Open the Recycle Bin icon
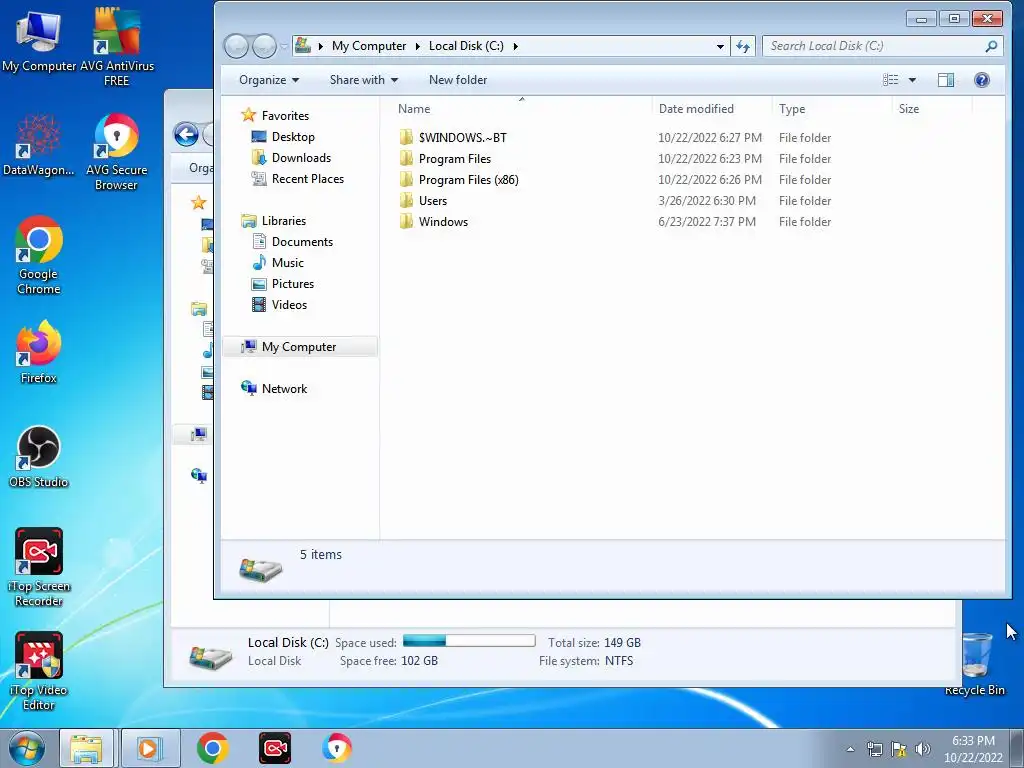The image size is (1024, 768). (x=975, y=664)
